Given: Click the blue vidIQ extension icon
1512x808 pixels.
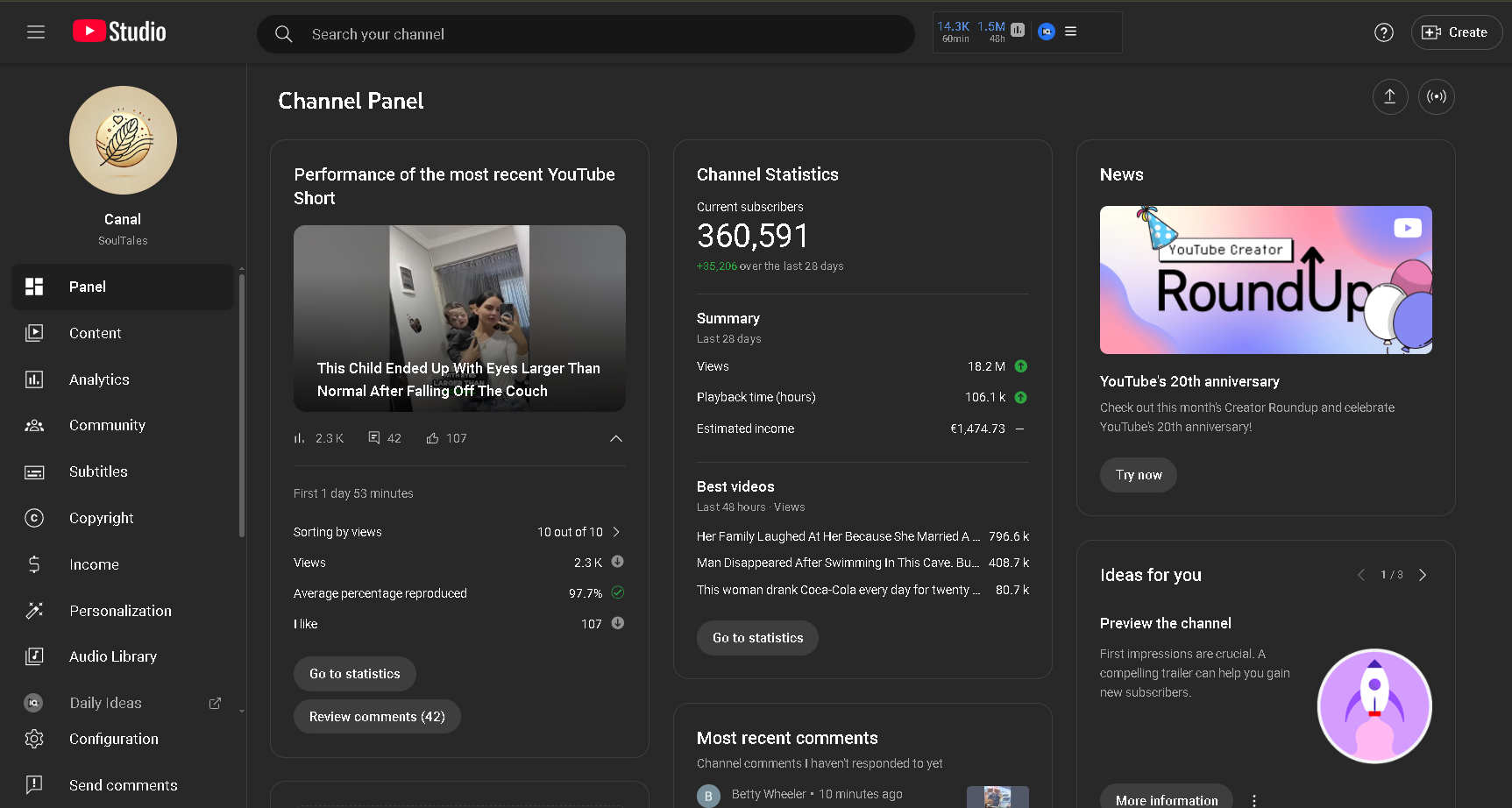Looking at the screenshot, I should pos(1046,32).
